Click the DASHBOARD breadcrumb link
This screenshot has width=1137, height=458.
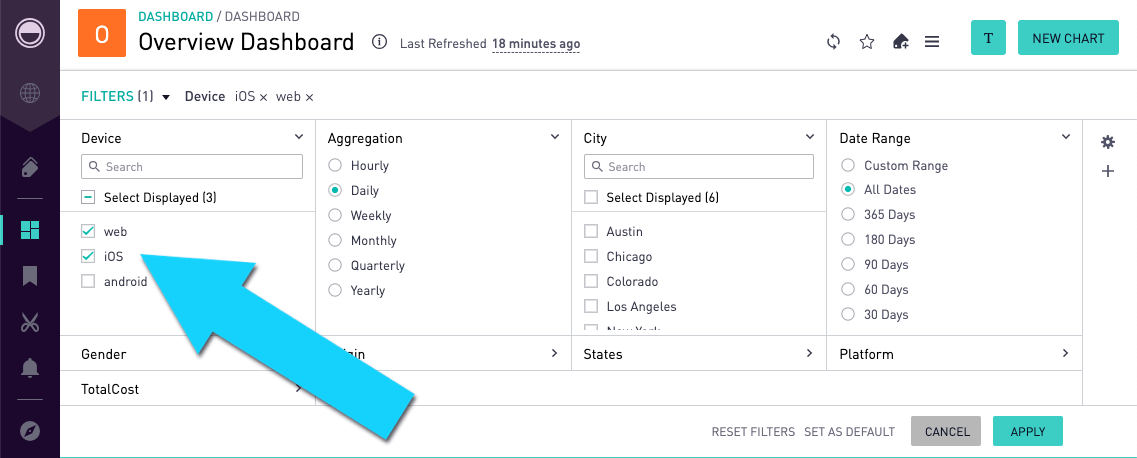175,16
